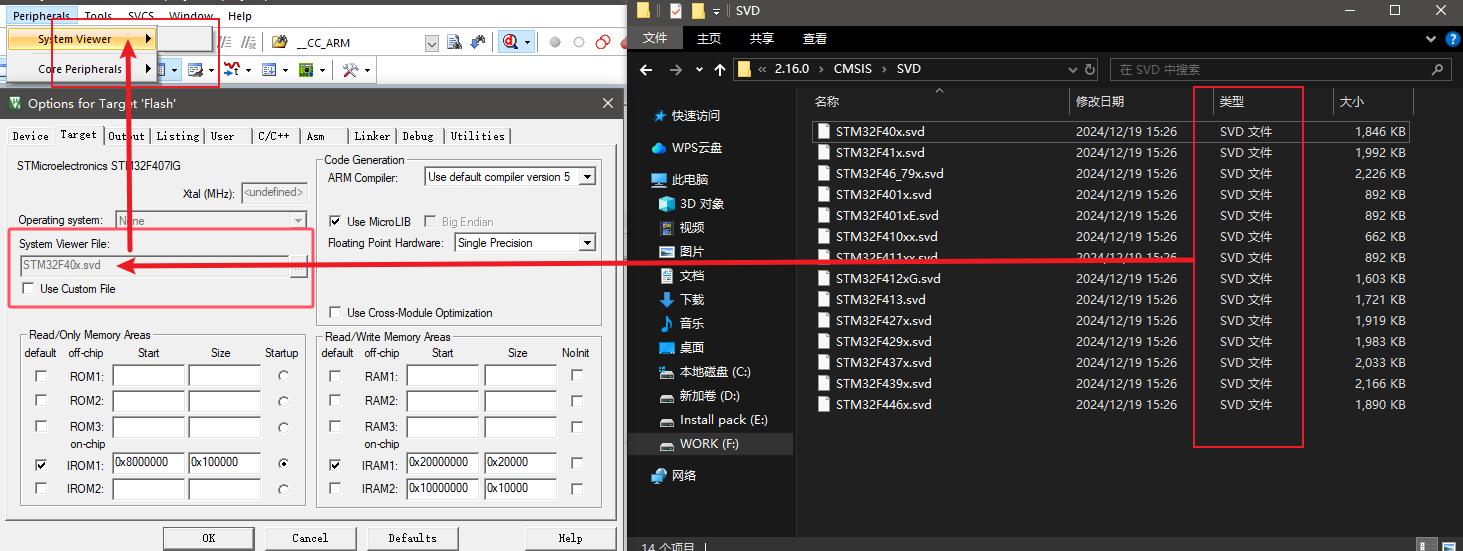Screen dimensions: 1463x551
Task: Click the Defaults button
Action: click(412, 538)
